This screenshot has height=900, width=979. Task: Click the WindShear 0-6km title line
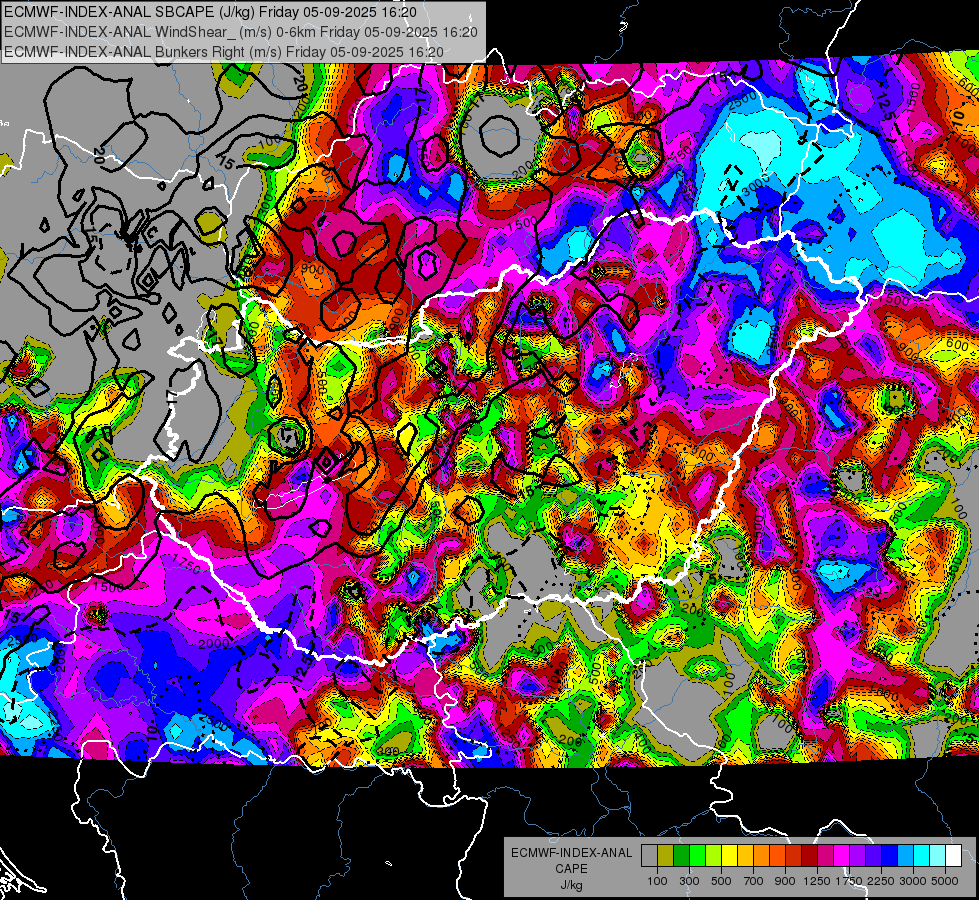241,32
